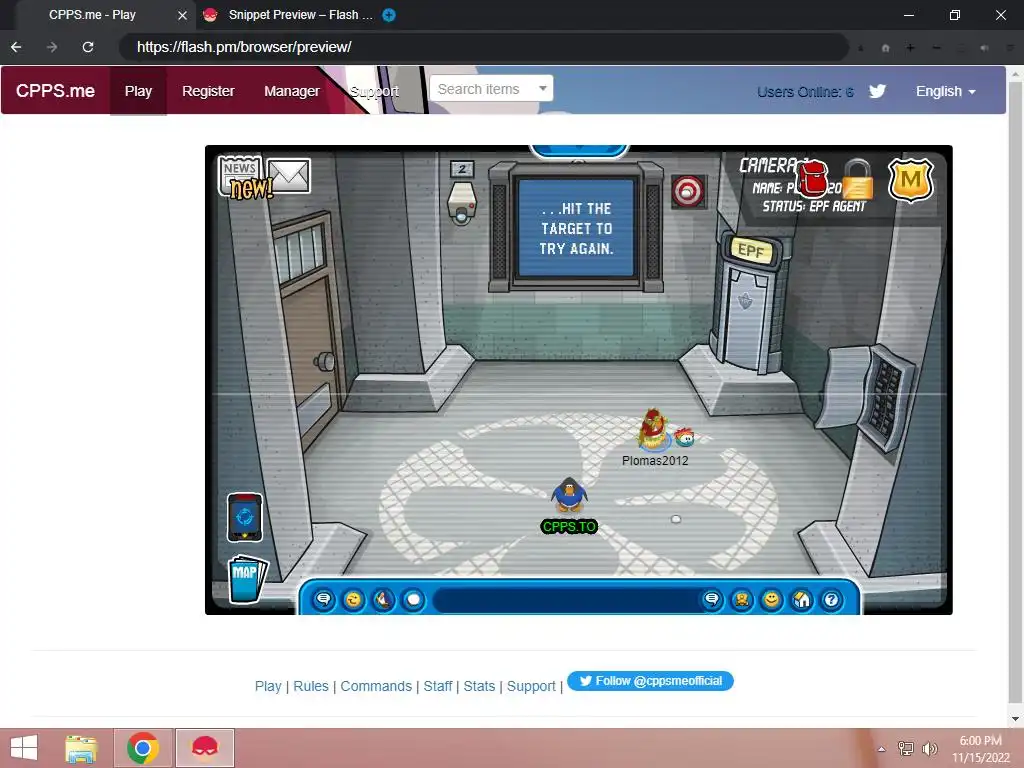This screenshot has height=768, width=1024.
Task: Go to igloo house icon
Action: pos(802,599)
